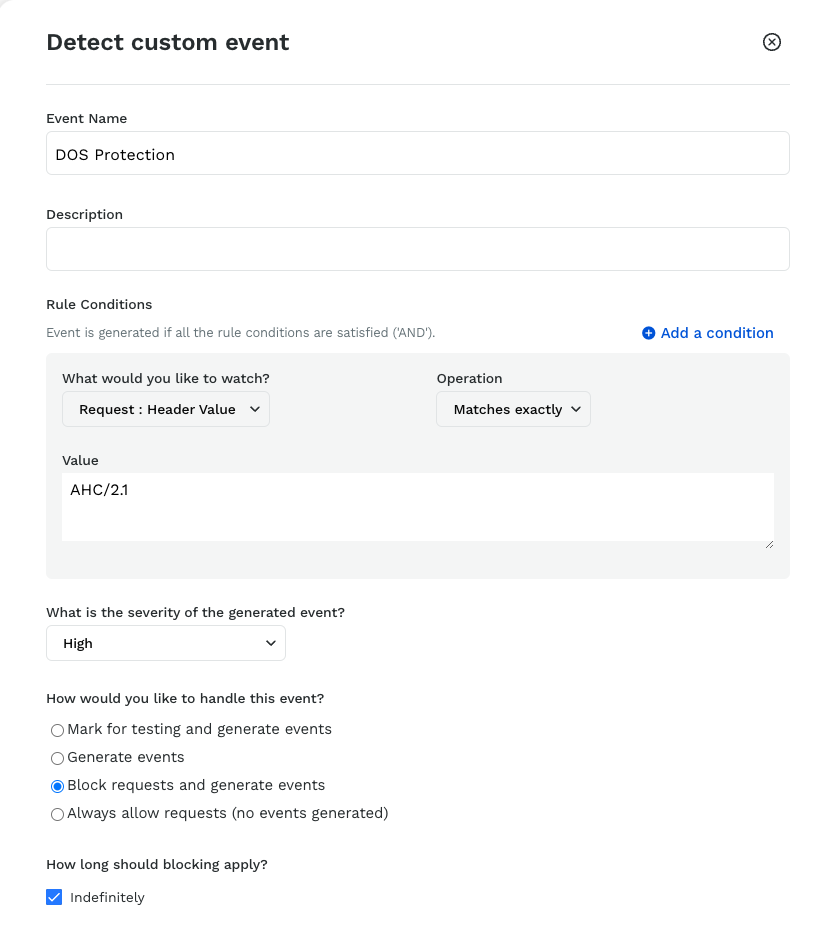Click the plus icon beside Add a condition
Screen dimensions: 836x937
click(x=648, y=333)
